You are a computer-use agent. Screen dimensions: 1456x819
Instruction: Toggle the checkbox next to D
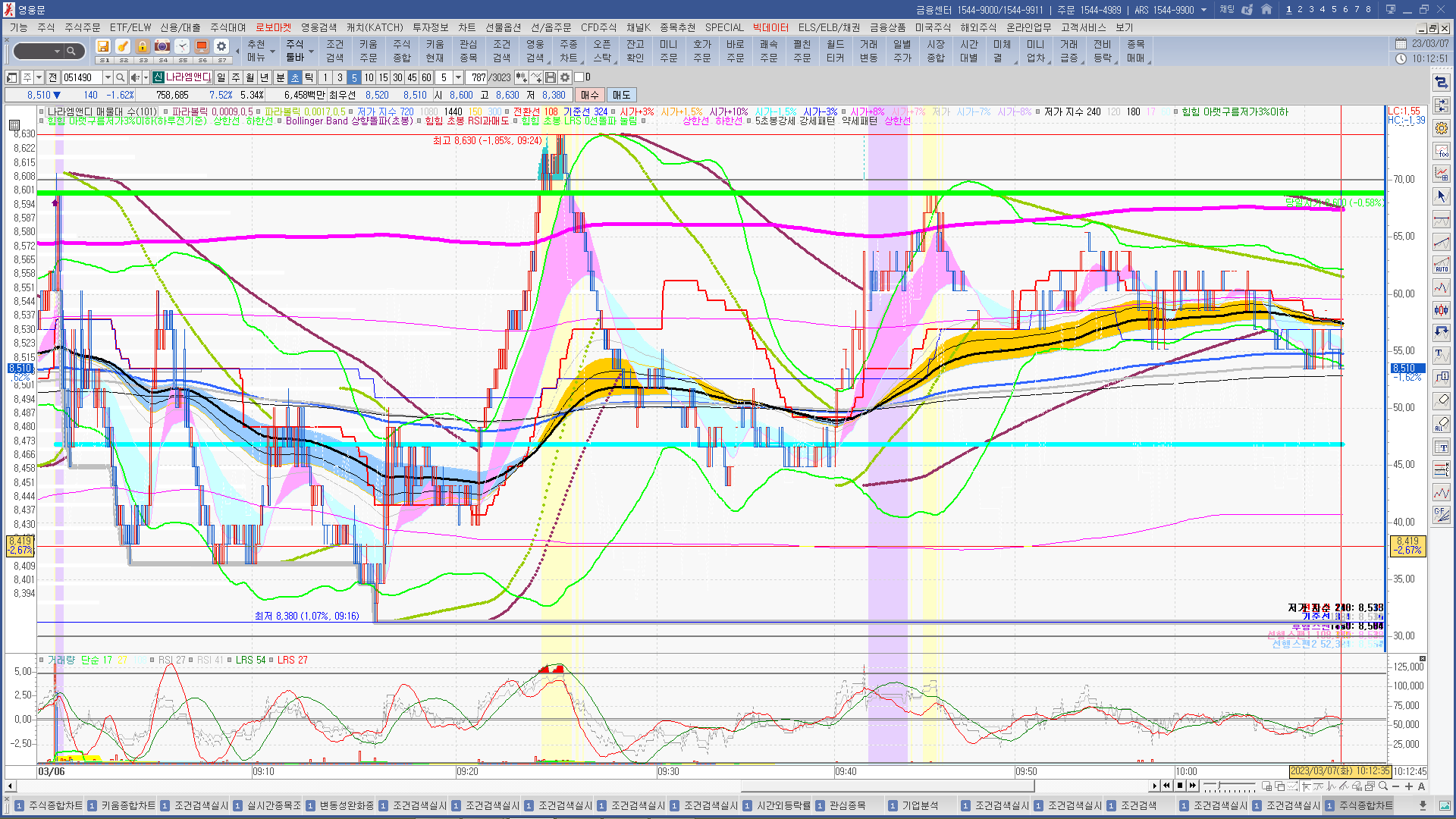(x=579, y=77)
